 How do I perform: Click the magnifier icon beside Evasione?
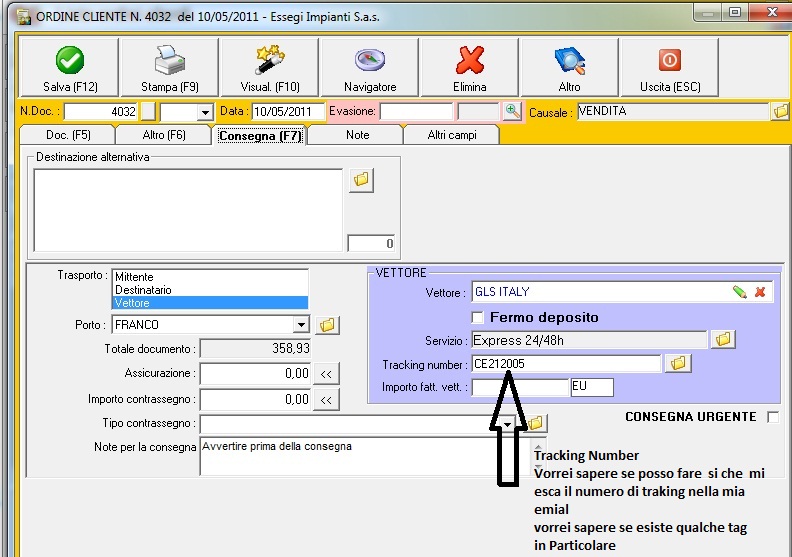pos(512,111)
